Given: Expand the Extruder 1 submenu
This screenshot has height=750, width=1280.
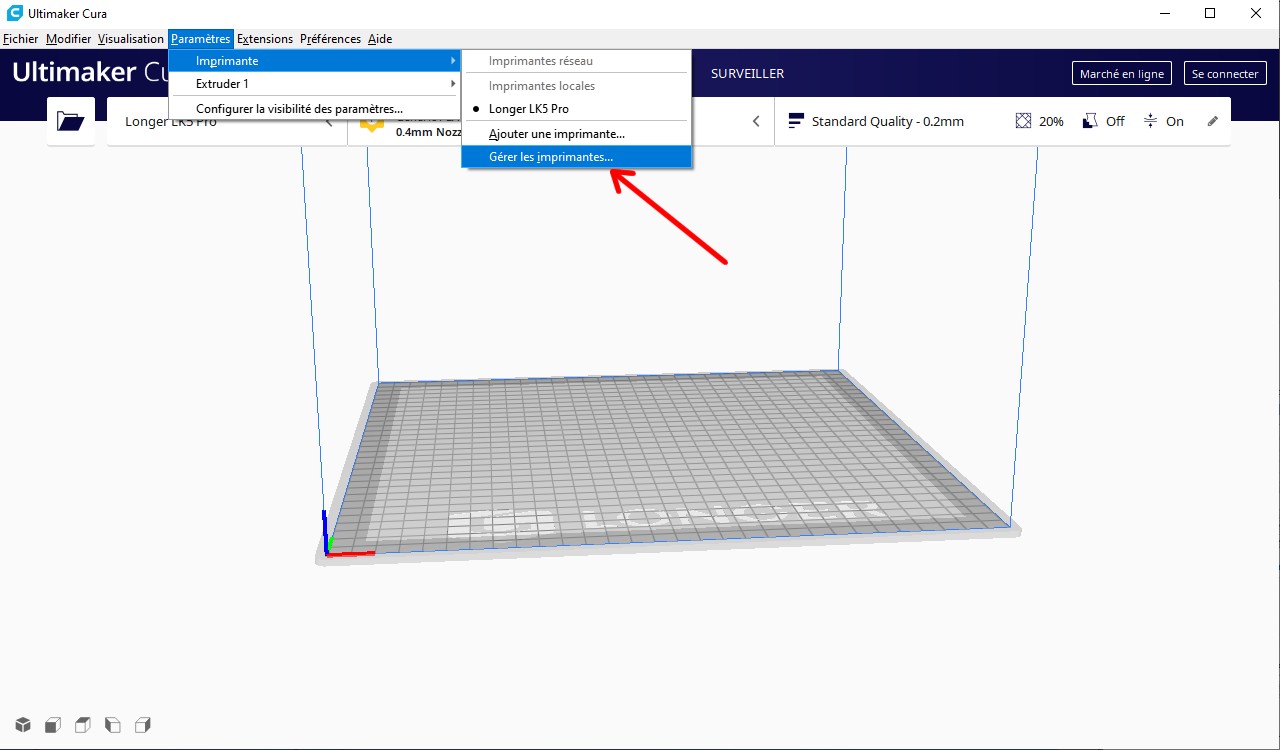Looking at the screenshot, I should point(315,84).
